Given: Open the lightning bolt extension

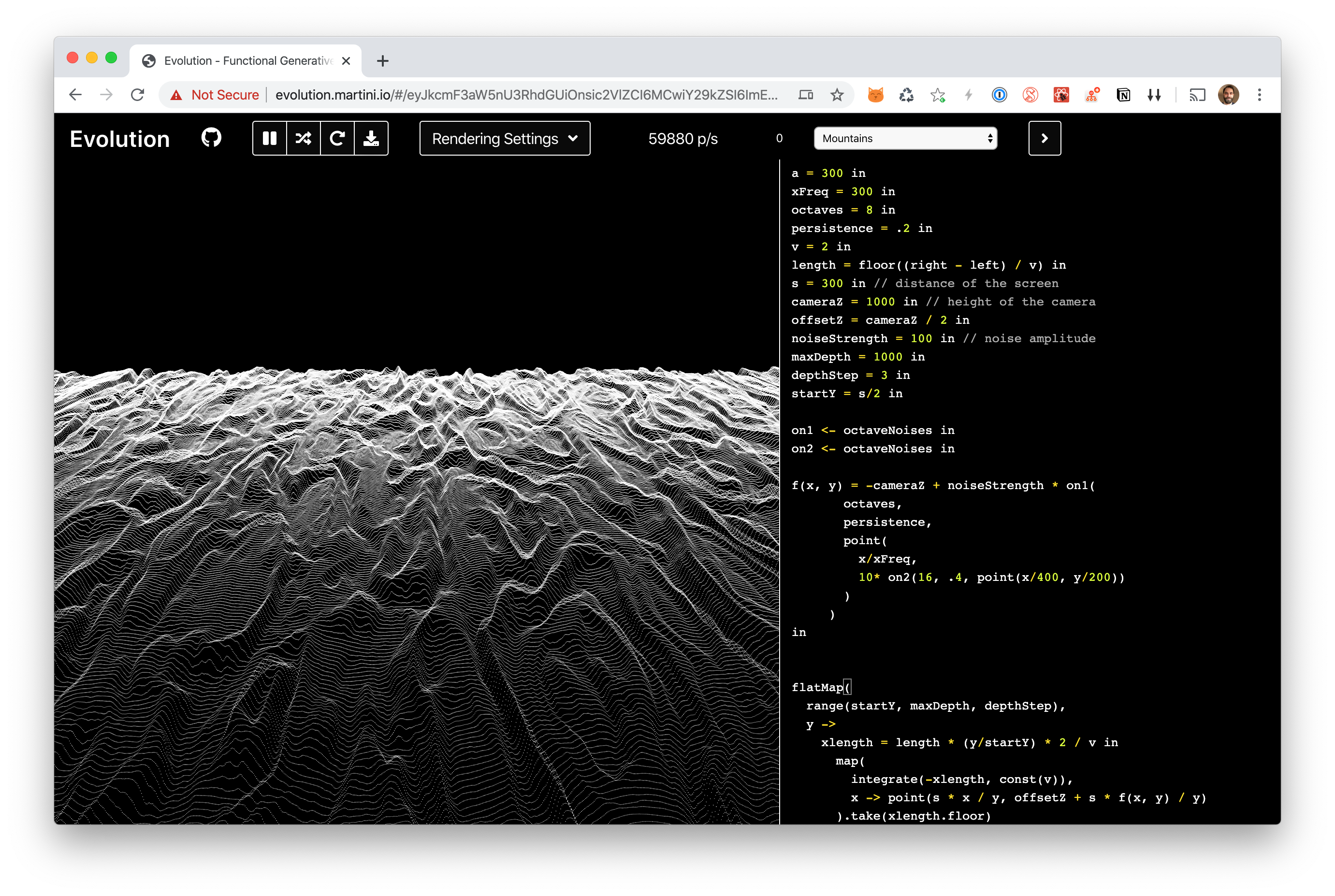Looking at the screenshot, I should click(x=968, y=95).
